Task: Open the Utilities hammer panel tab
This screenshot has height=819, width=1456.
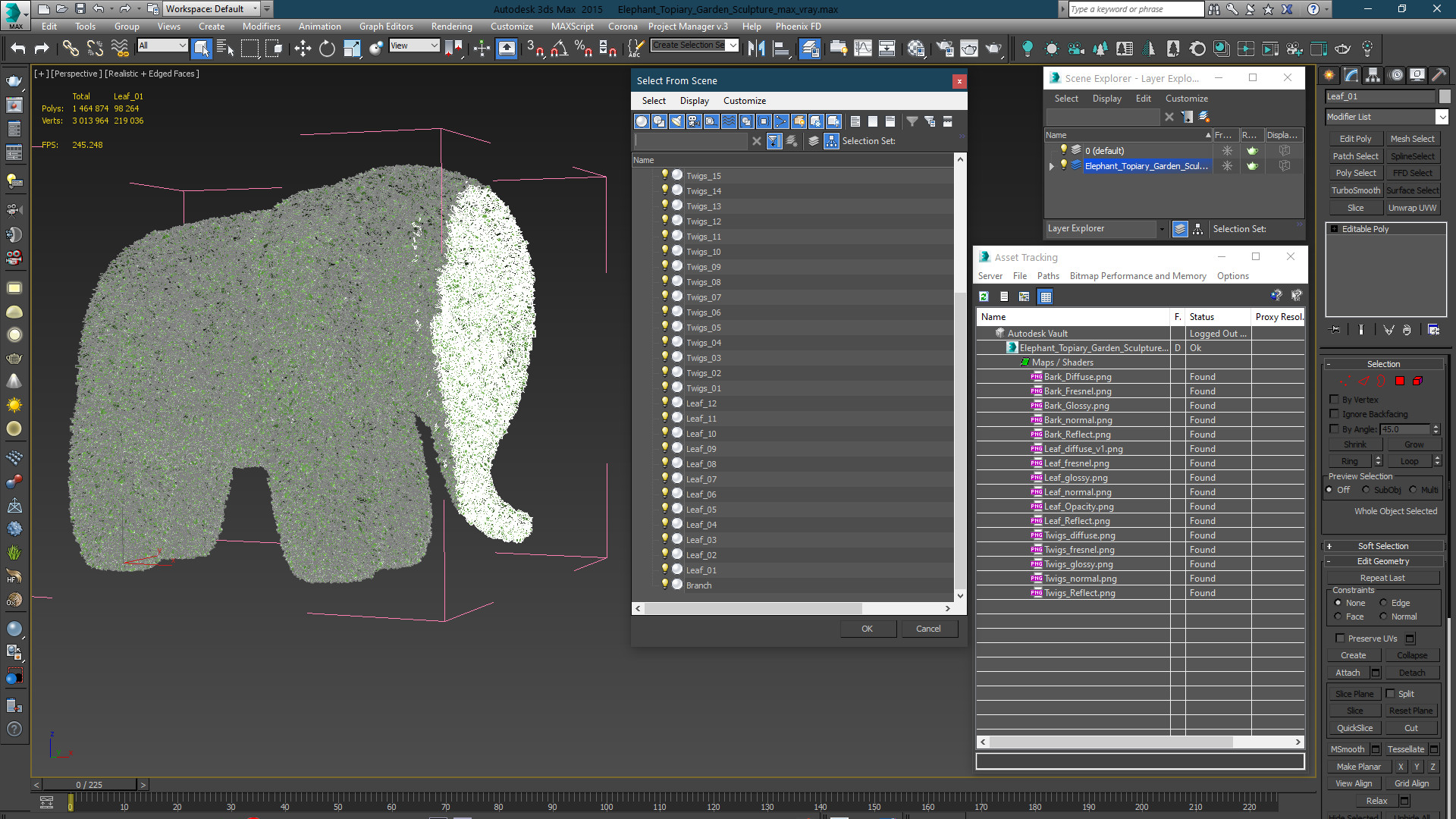Action: [1439, 75]
